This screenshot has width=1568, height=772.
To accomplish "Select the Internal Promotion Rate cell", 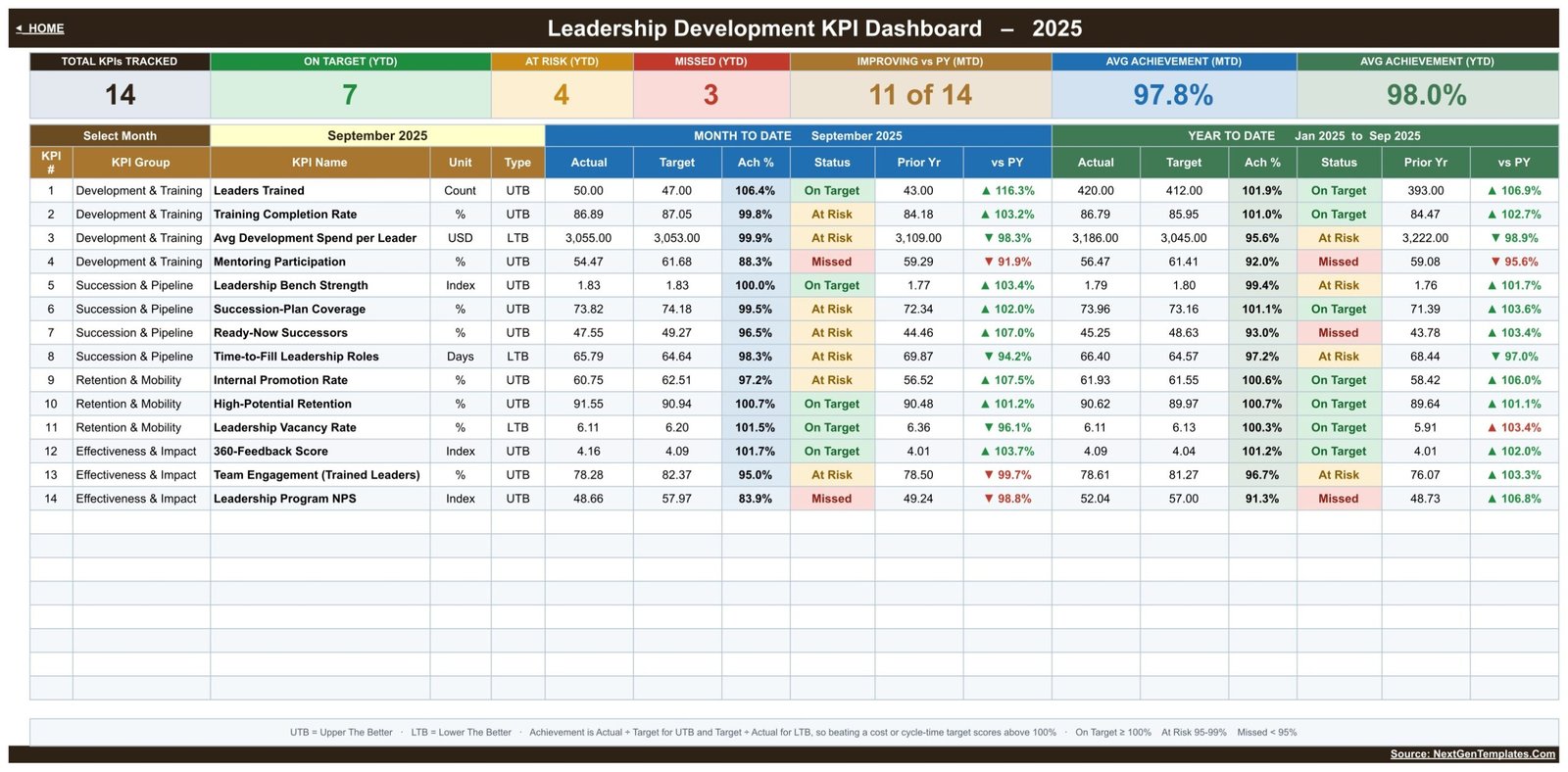I will (x=319, y=380).
